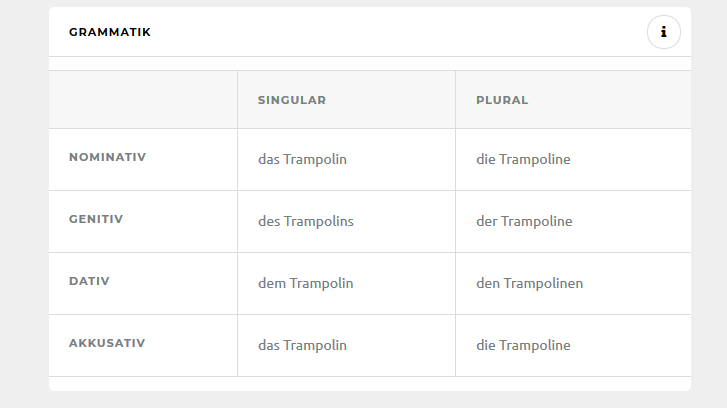Select nominative singular "das Trampolin"
727x408 pixels.
click(x=302, y=159)
